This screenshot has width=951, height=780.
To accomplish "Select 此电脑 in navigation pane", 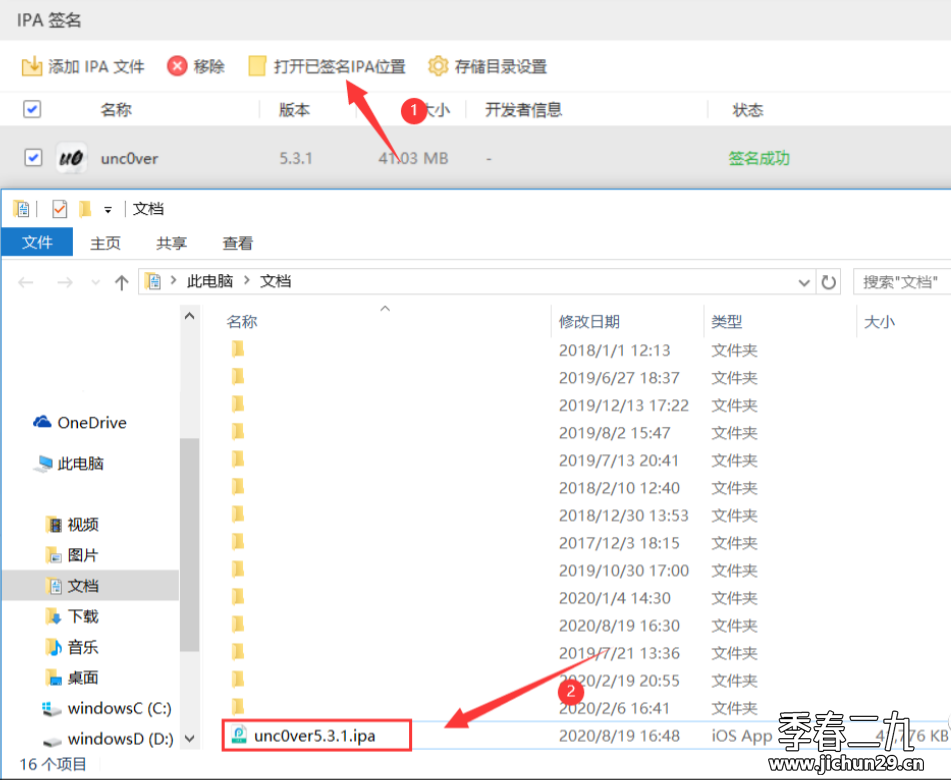I will click(x=68, y=464).
